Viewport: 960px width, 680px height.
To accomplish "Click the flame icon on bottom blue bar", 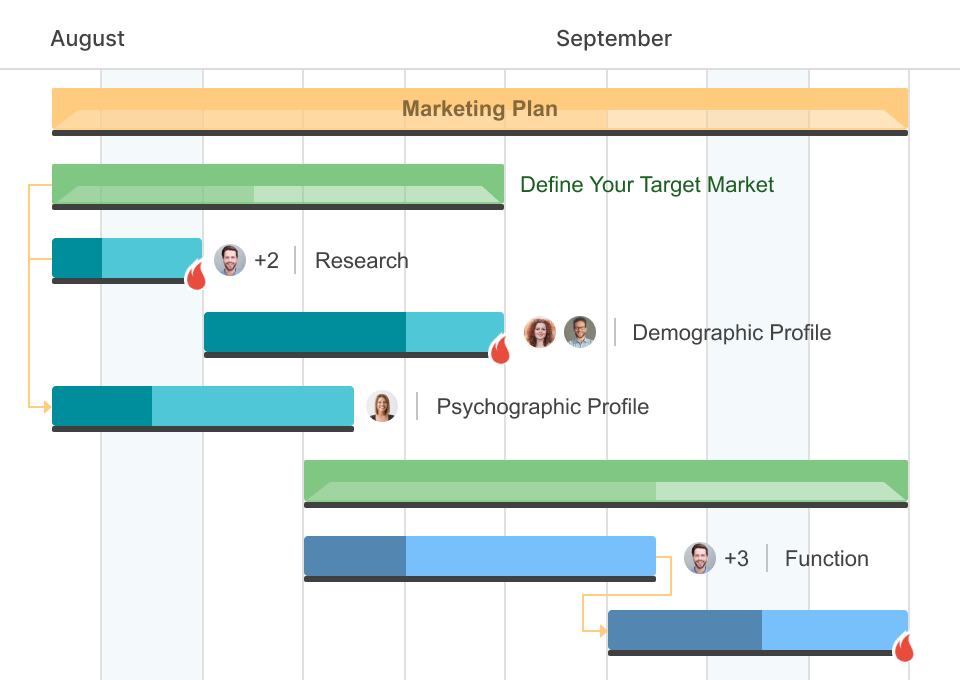I will click(x=904, y=647).
